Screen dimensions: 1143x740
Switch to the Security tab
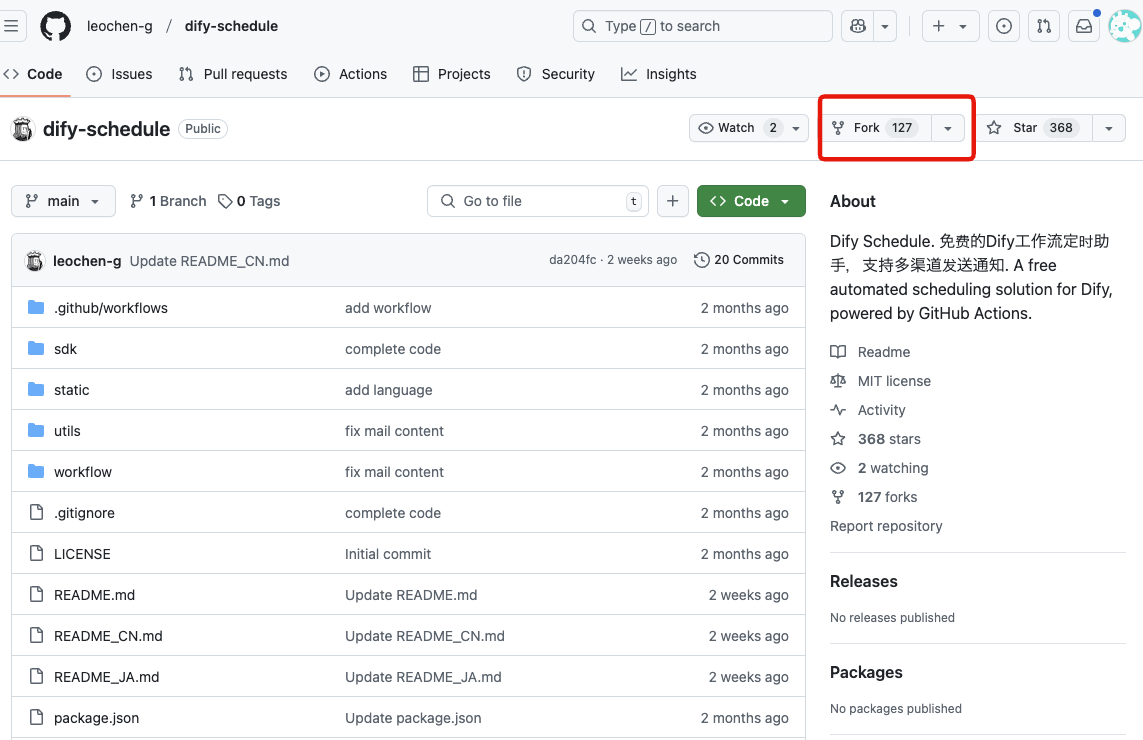[x=555, y=74]
